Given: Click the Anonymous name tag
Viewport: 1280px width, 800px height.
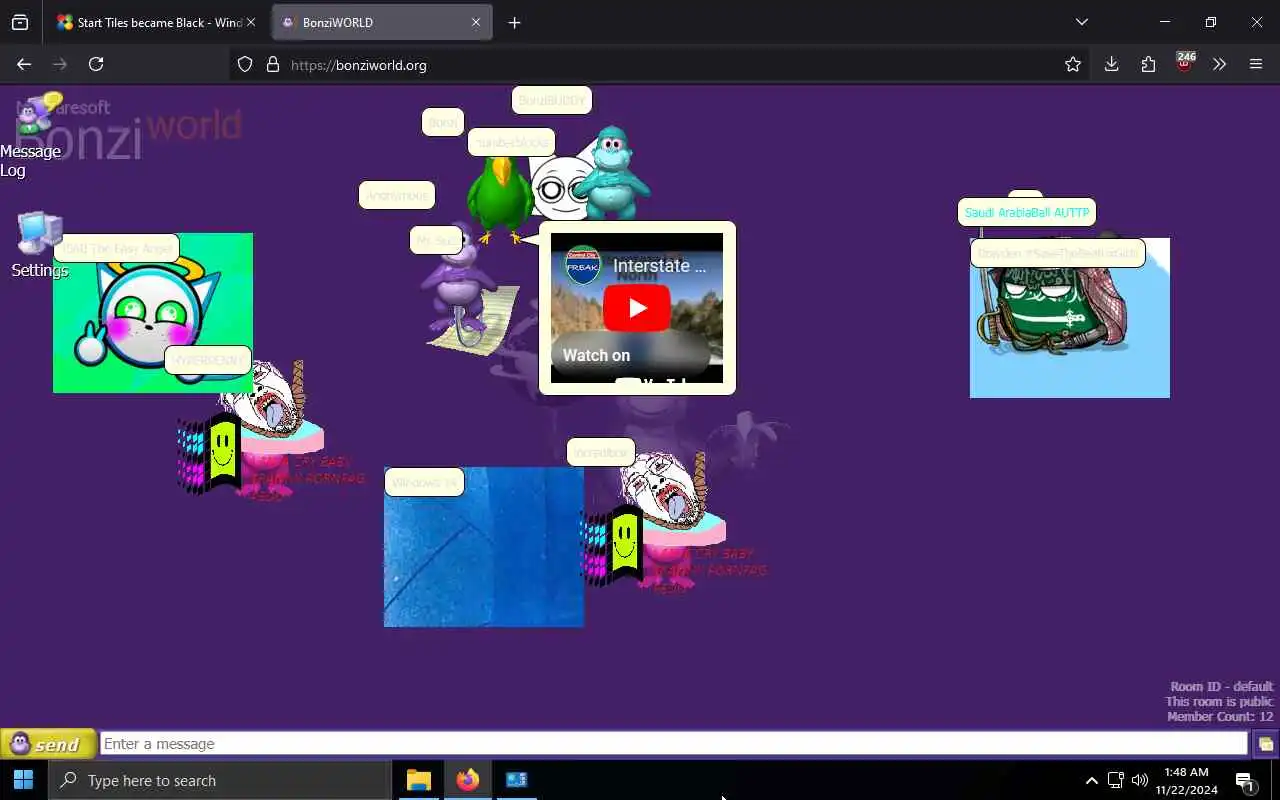Looking at the screenshot, I should tap(397, 195).
